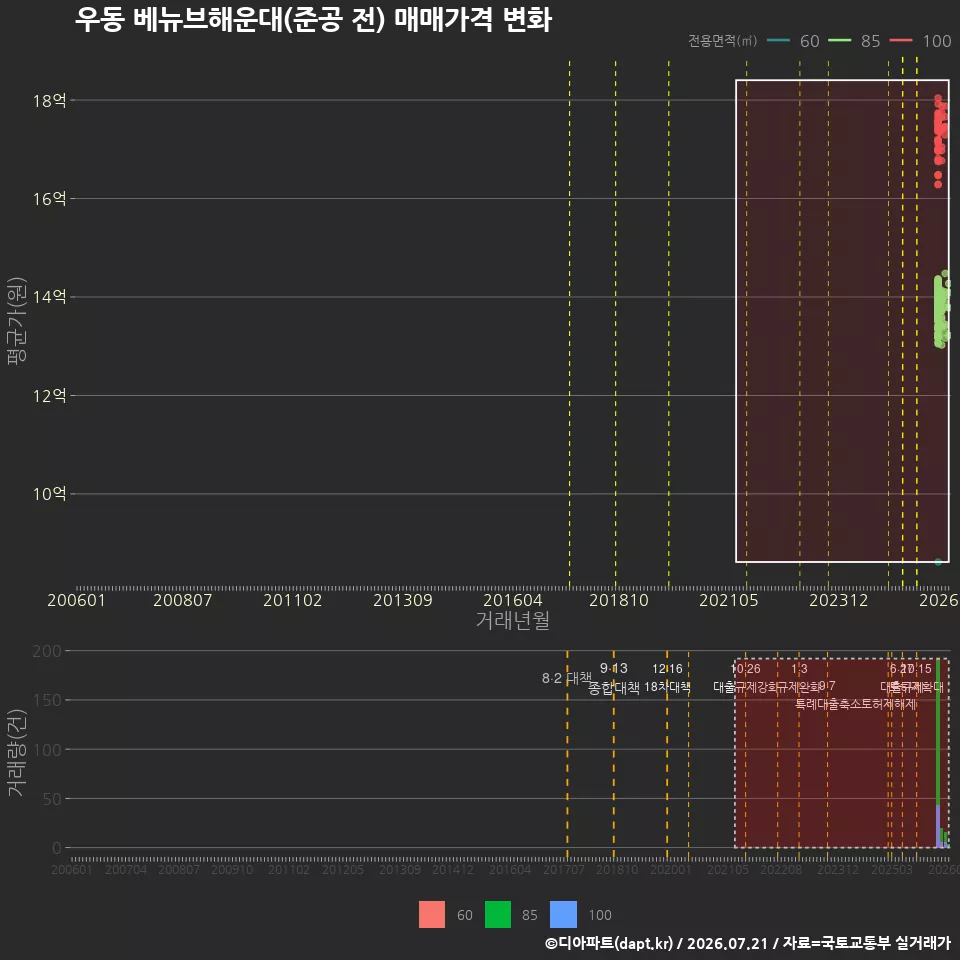This screenshot has width=960, height=960.
Task: Click the 전용면적(㎡) legend label
Action: (x=722, y=41)
